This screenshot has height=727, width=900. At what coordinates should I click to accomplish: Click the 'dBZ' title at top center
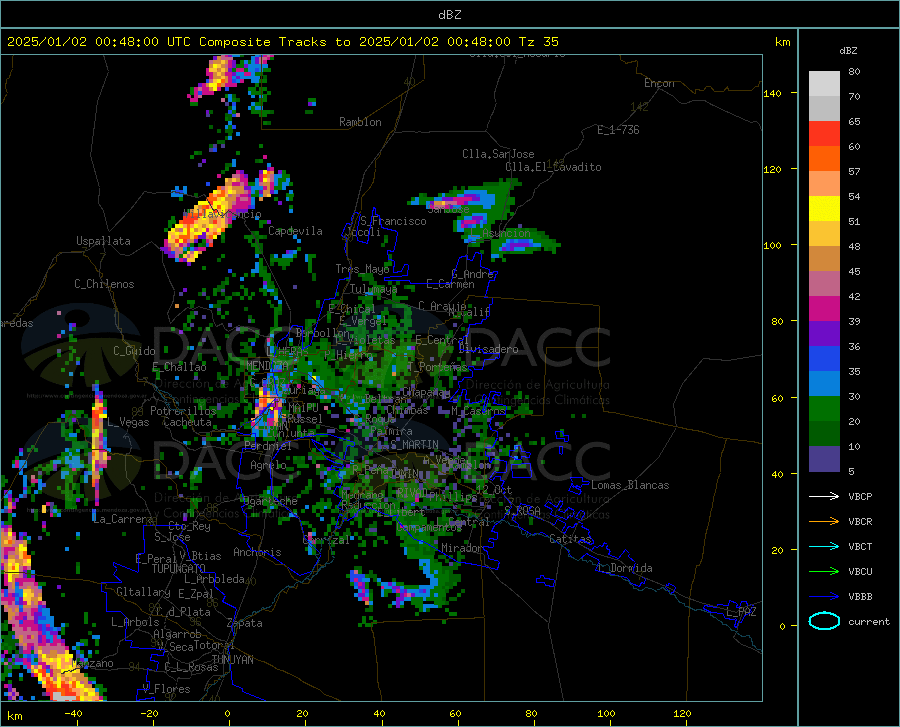(x=449, y=15)
